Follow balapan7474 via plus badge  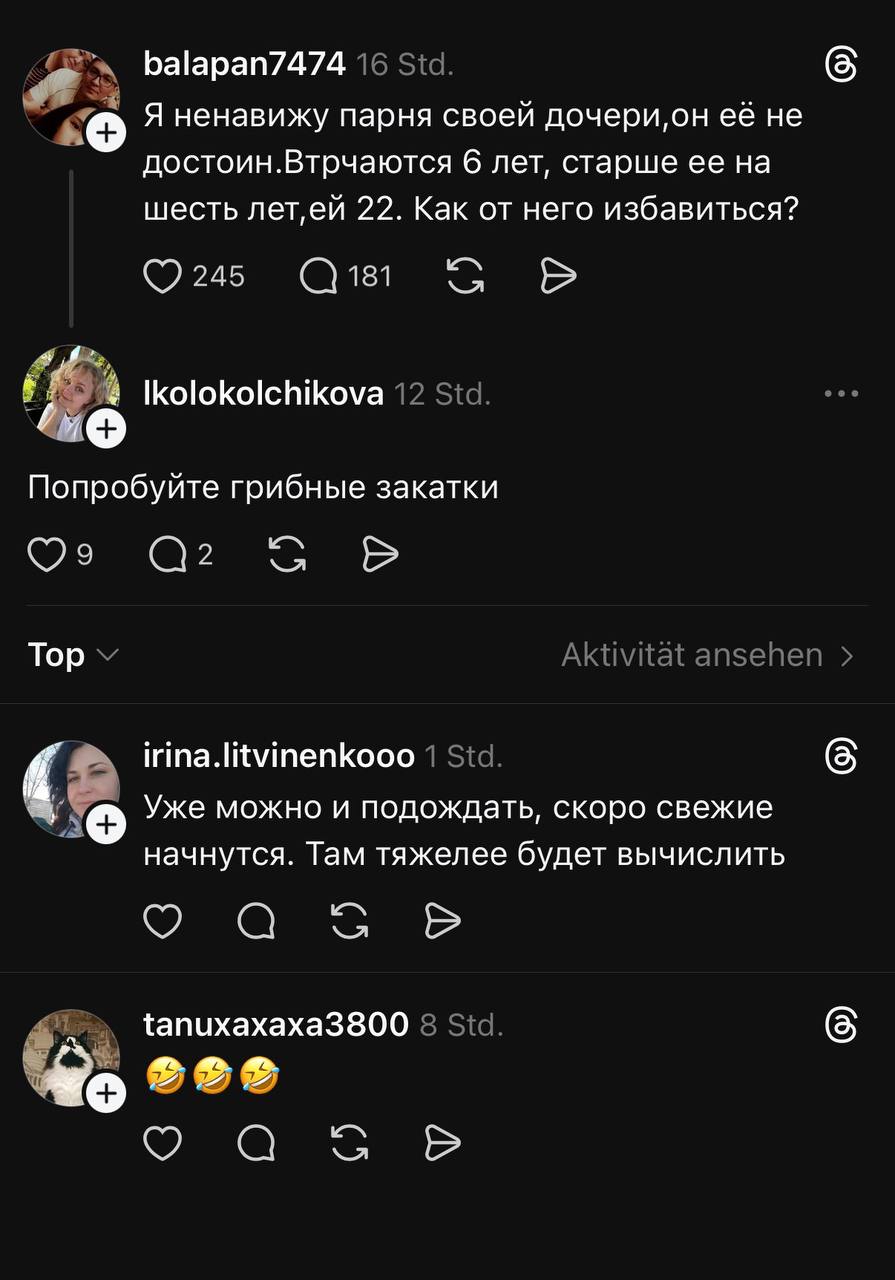point(106,133)
